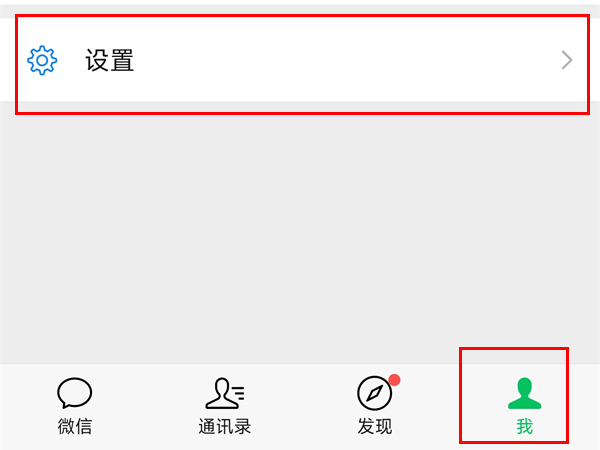Tap the chat bubble icon for 微信
Screen dimensions: 600x450
pyautogui.click(x=75, y=393)
